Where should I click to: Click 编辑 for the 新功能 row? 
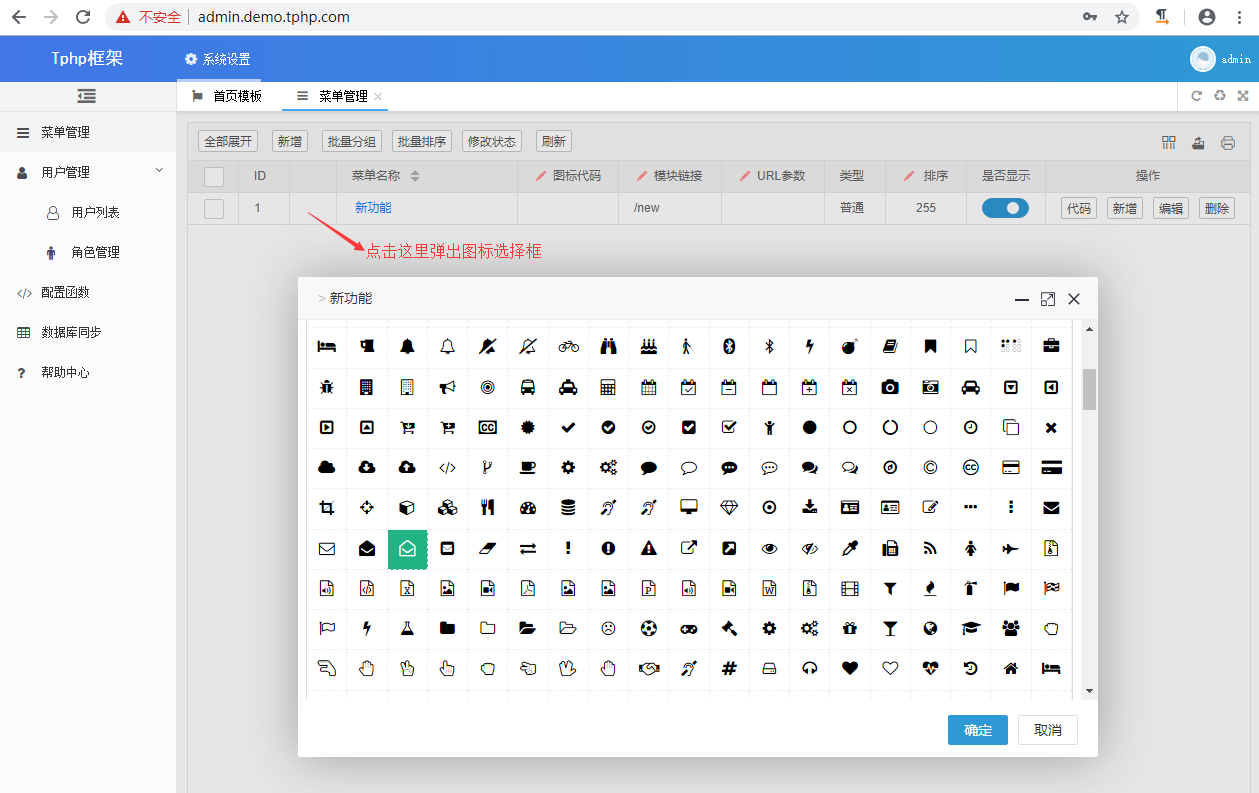1171,208
